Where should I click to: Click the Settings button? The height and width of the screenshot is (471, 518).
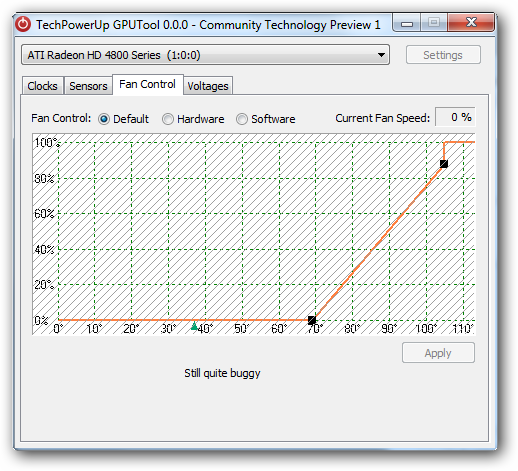443,55
